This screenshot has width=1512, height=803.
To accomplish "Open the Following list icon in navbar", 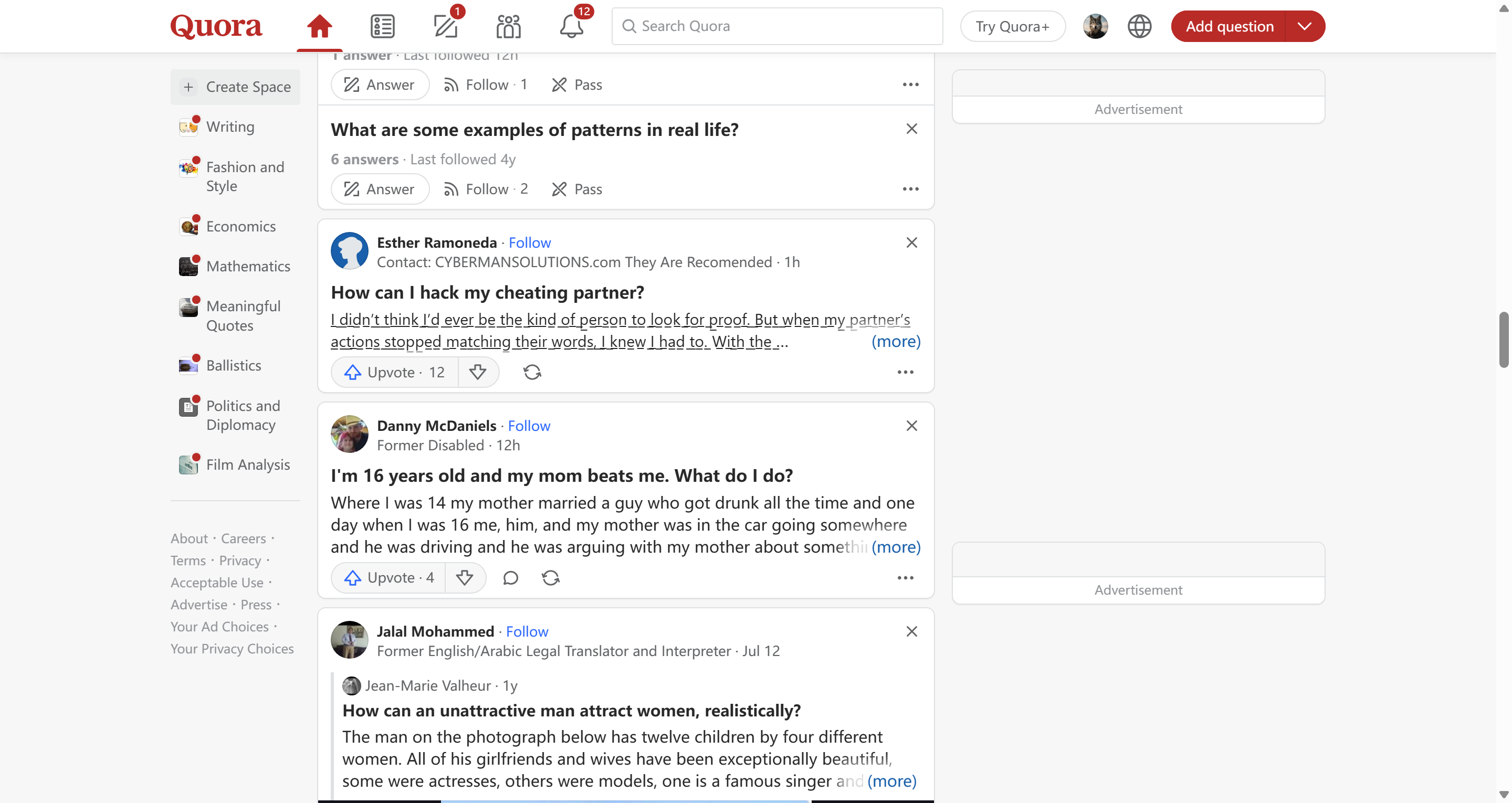I will (382, 26).
